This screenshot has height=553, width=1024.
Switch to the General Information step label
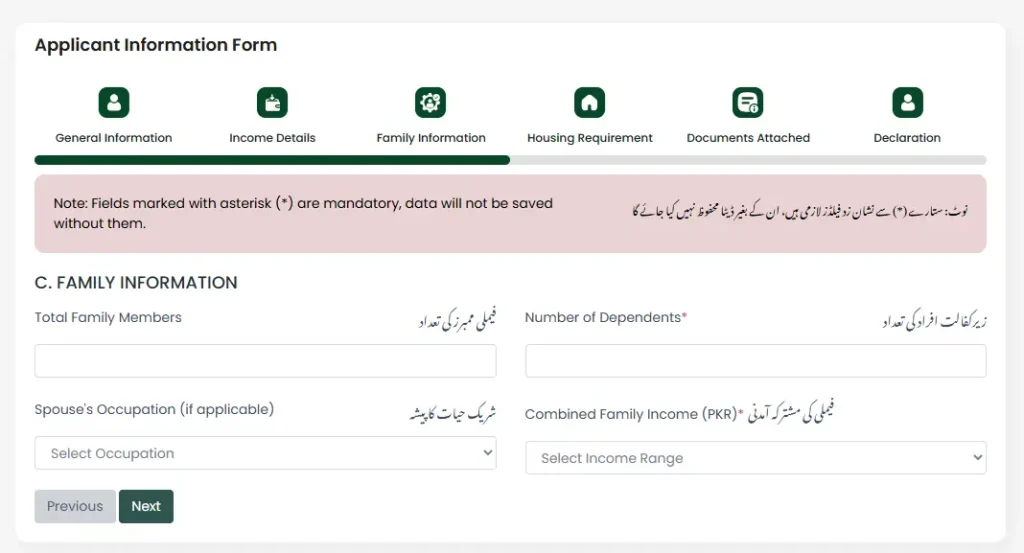click(114, 138)
